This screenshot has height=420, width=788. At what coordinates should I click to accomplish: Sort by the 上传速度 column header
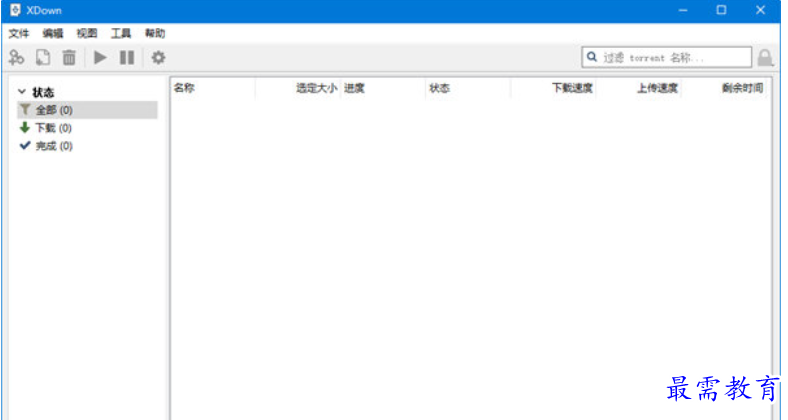[x=638, y=88]
